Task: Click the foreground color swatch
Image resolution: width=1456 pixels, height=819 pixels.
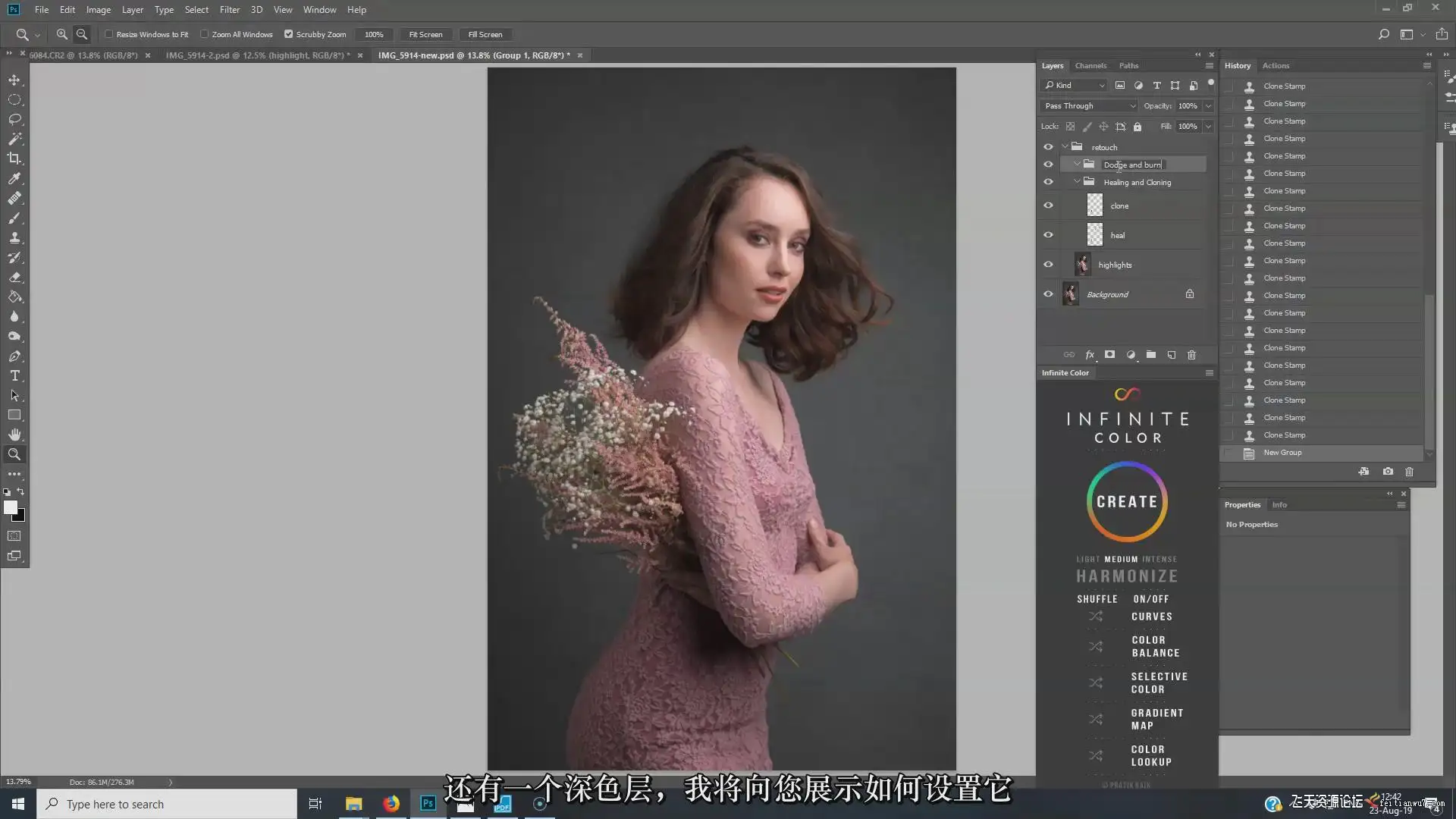Action: [x=10, y=507]
